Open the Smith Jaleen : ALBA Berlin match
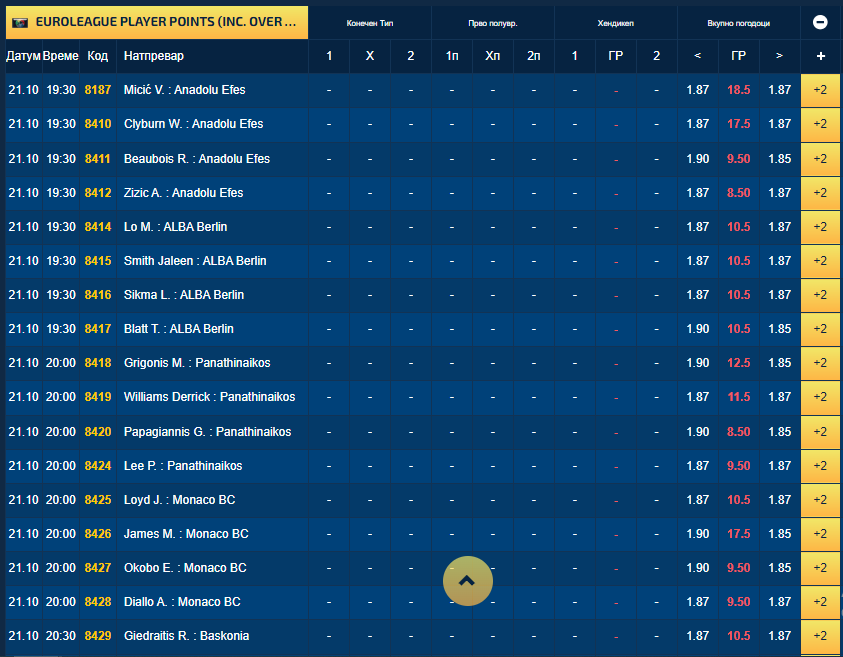 [x=195, y=261]
